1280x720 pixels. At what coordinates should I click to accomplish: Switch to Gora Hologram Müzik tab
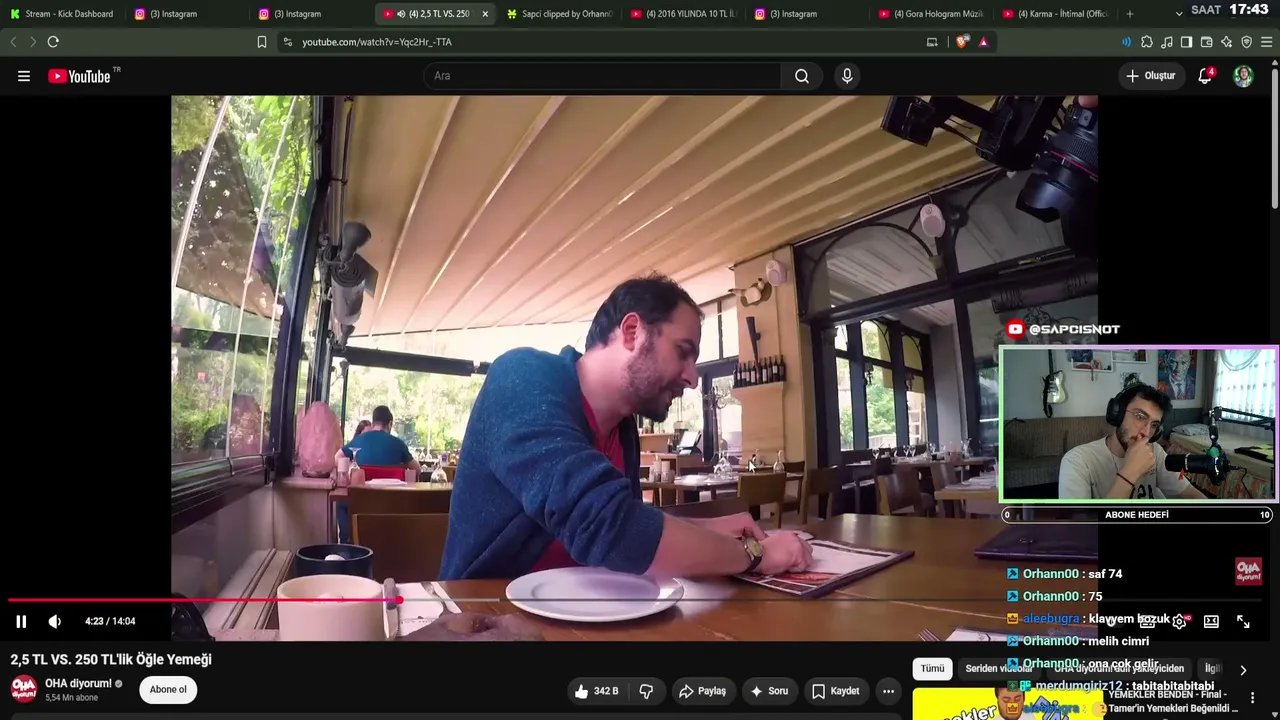(x=932, y=14)
